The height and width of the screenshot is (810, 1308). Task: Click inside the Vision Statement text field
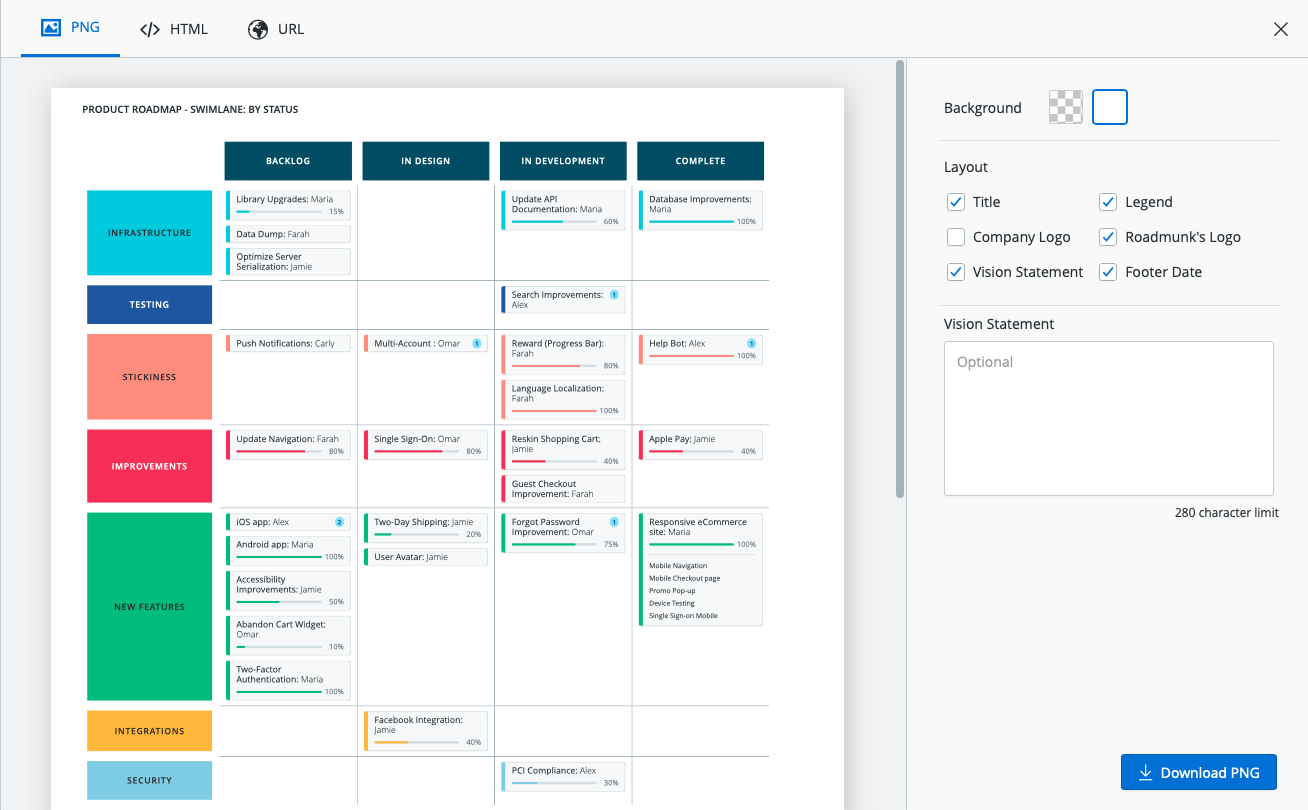click(x=1108, y=418)
